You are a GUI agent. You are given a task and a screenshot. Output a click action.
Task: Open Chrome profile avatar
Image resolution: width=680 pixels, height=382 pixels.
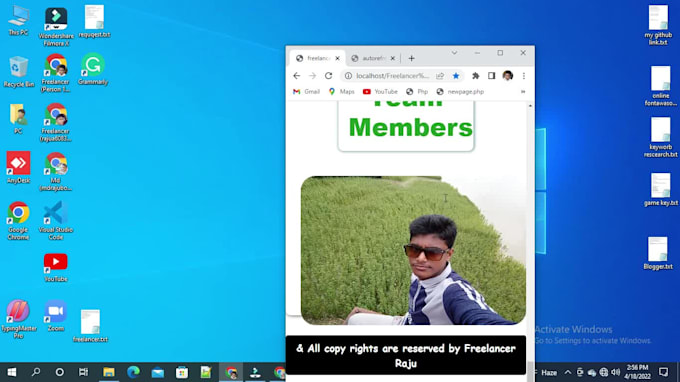pos(508,75)
